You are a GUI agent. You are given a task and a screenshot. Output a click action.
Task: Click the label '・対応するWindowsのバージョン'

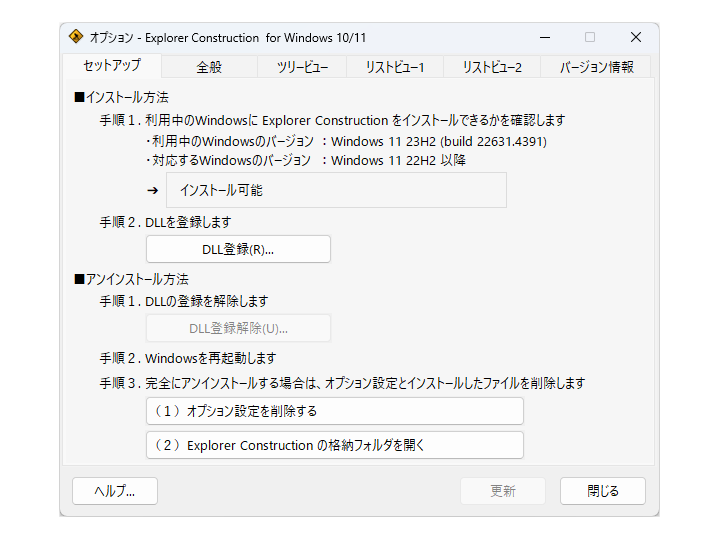coord(228,160)
